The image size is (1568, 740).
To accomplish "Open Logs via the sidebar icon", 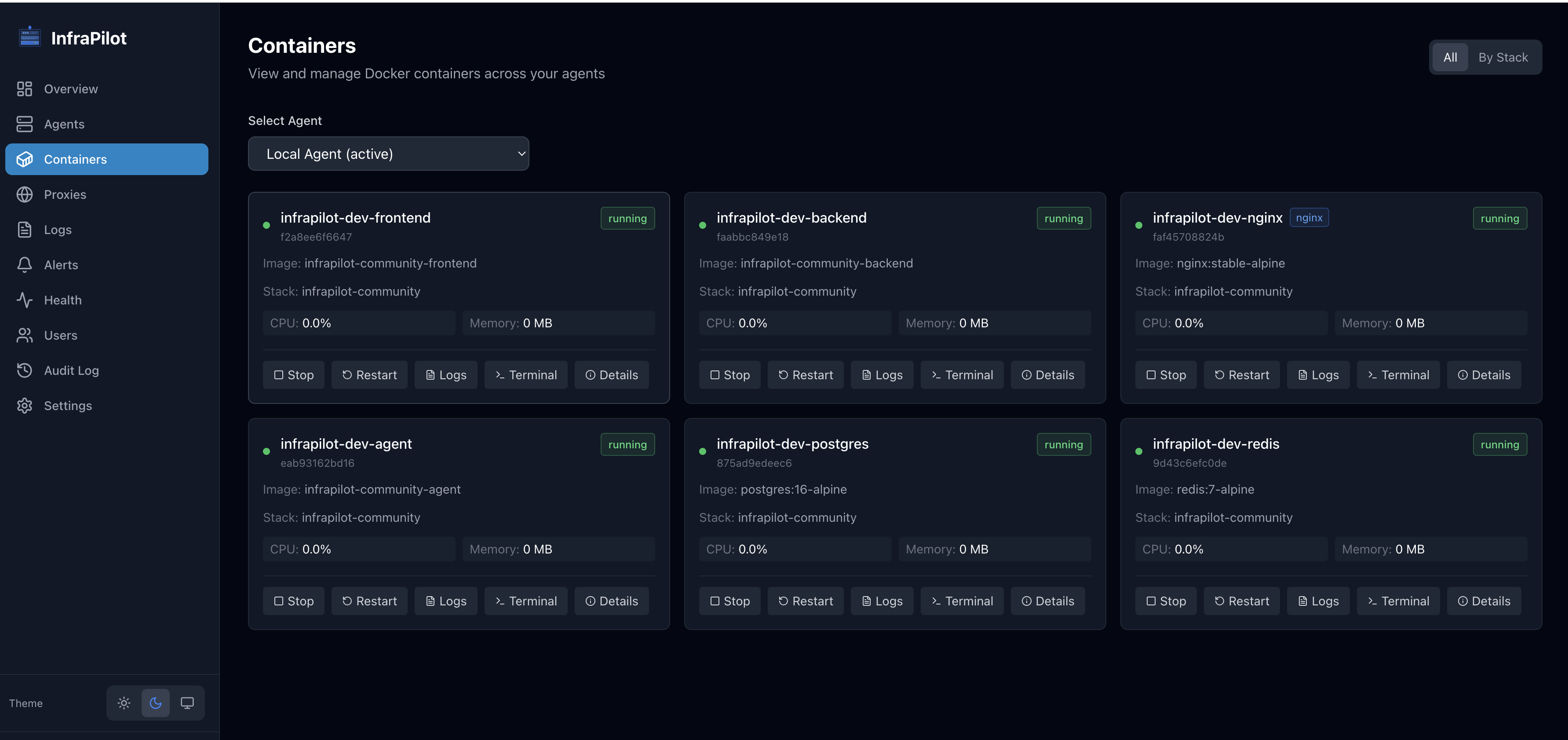I will click(x=24, y=230).
